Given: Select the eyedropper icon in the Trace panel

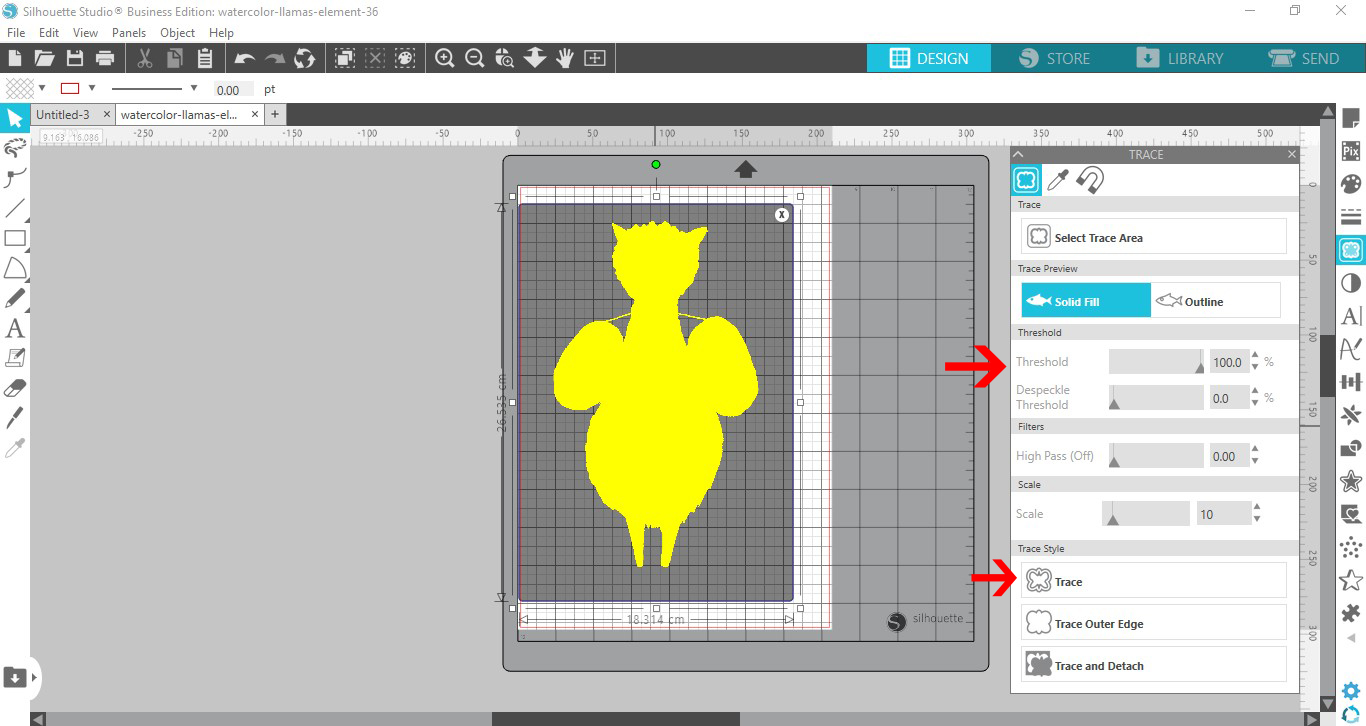Looking at the screenshot, I should tap(1058, 180).
